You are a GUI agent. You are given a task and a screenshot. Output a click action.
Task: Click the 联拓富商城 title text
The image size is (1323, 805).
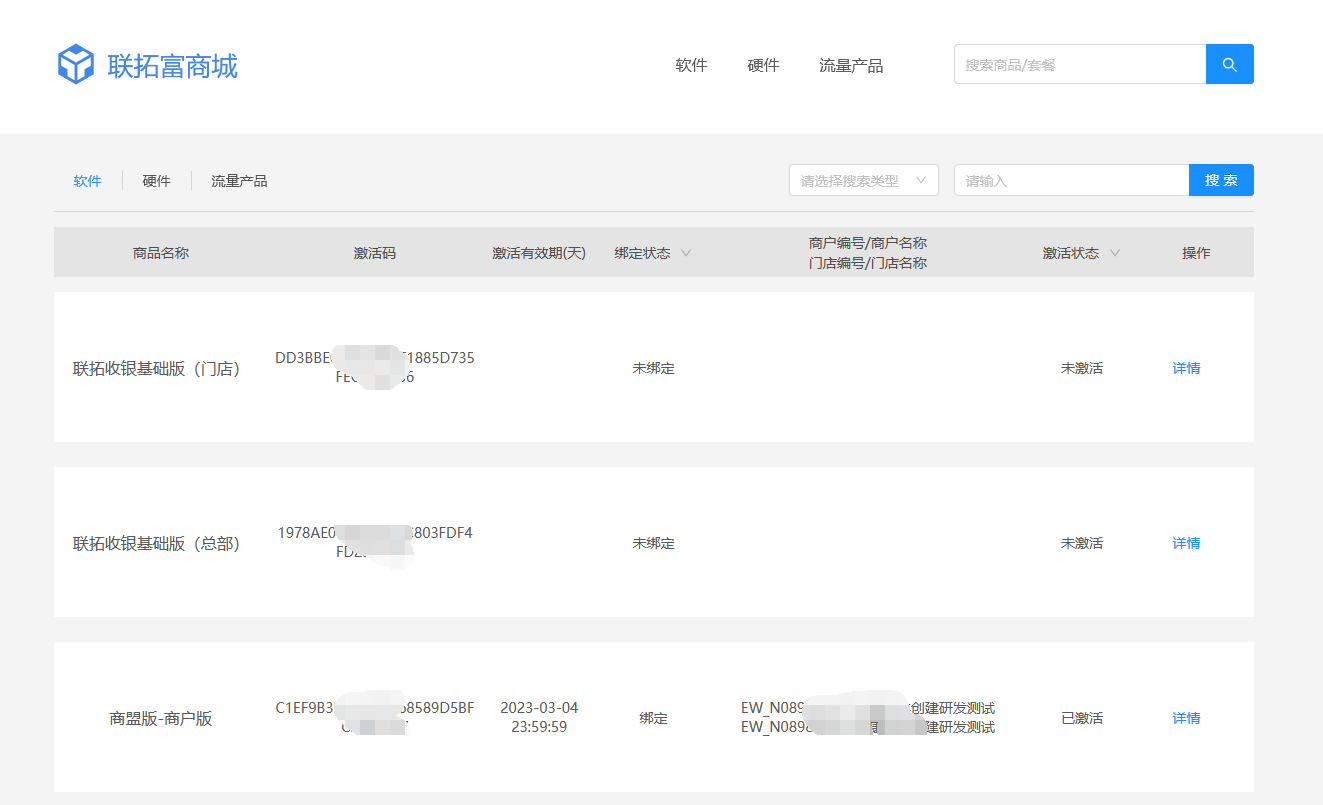click(x=173, y=66)
